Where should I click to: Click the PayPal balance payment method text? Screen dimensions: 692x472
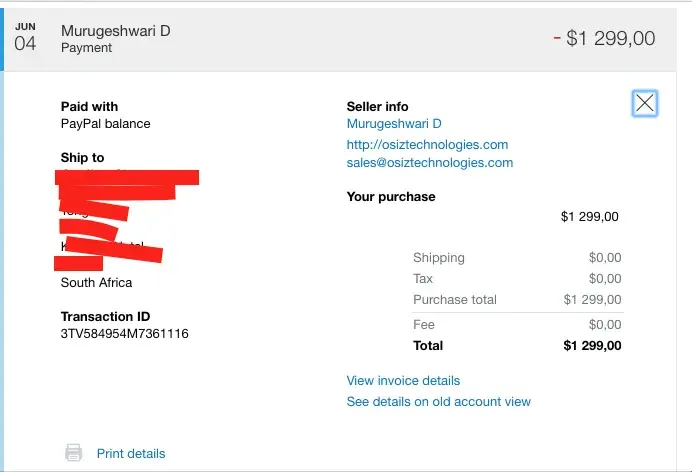click(105, 124)
